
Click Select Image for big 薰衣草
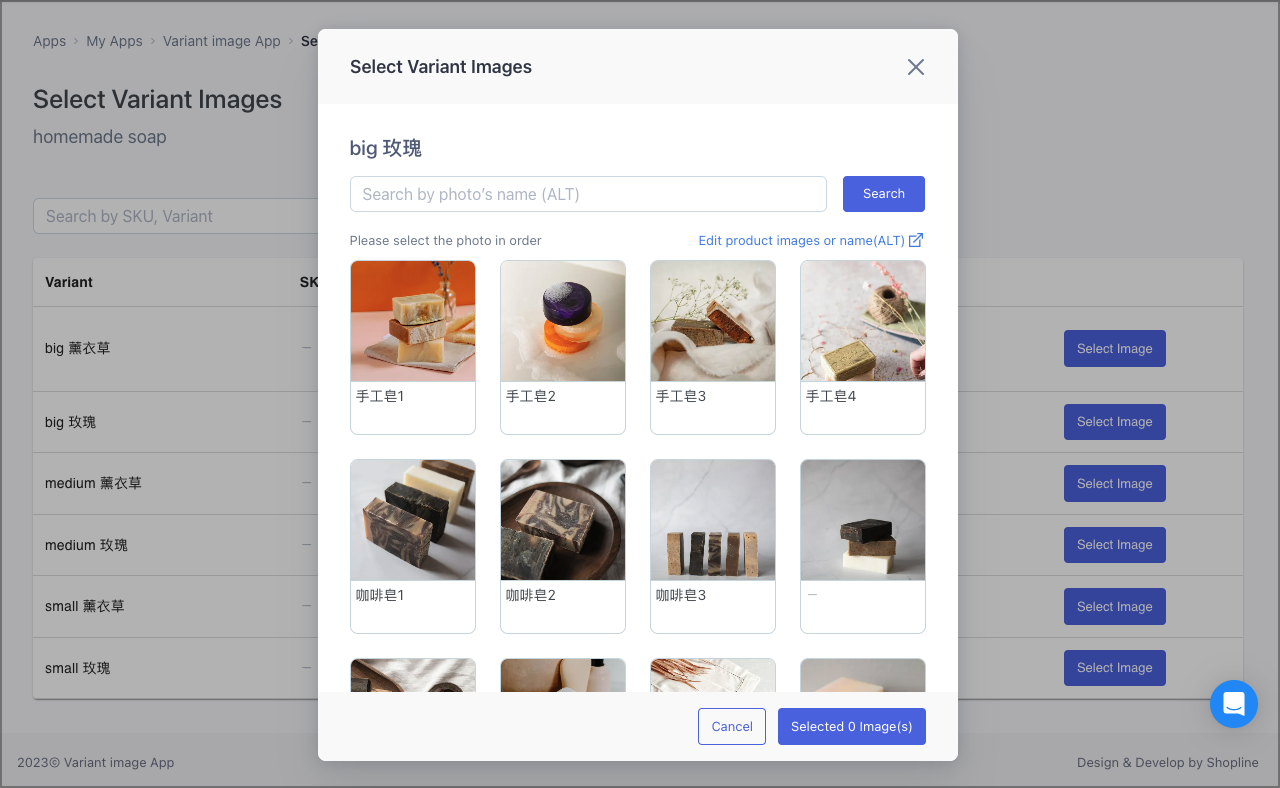1115,349
